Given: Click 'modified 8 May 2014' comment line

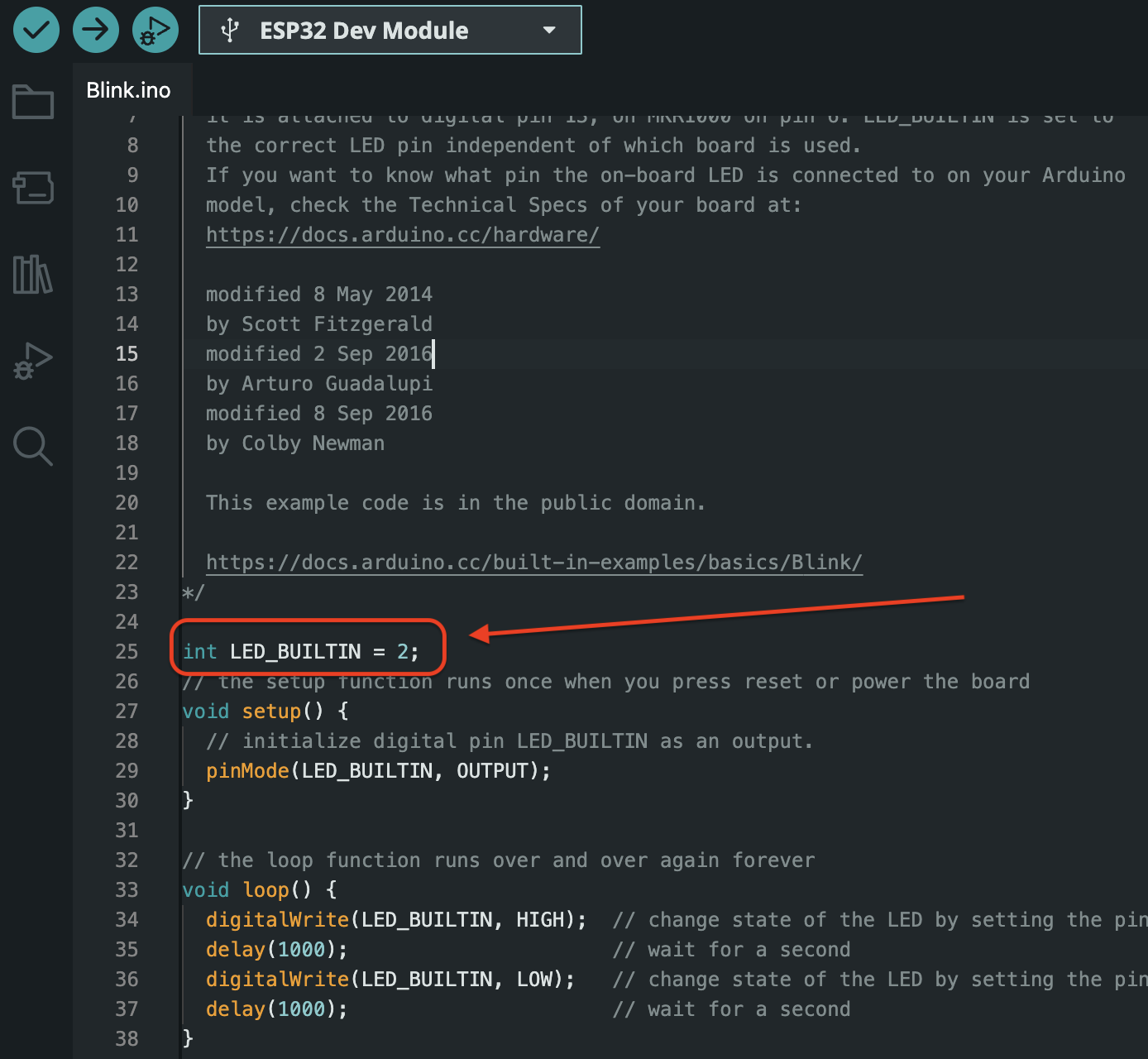Looking at the screenshot, I should 319,295.
